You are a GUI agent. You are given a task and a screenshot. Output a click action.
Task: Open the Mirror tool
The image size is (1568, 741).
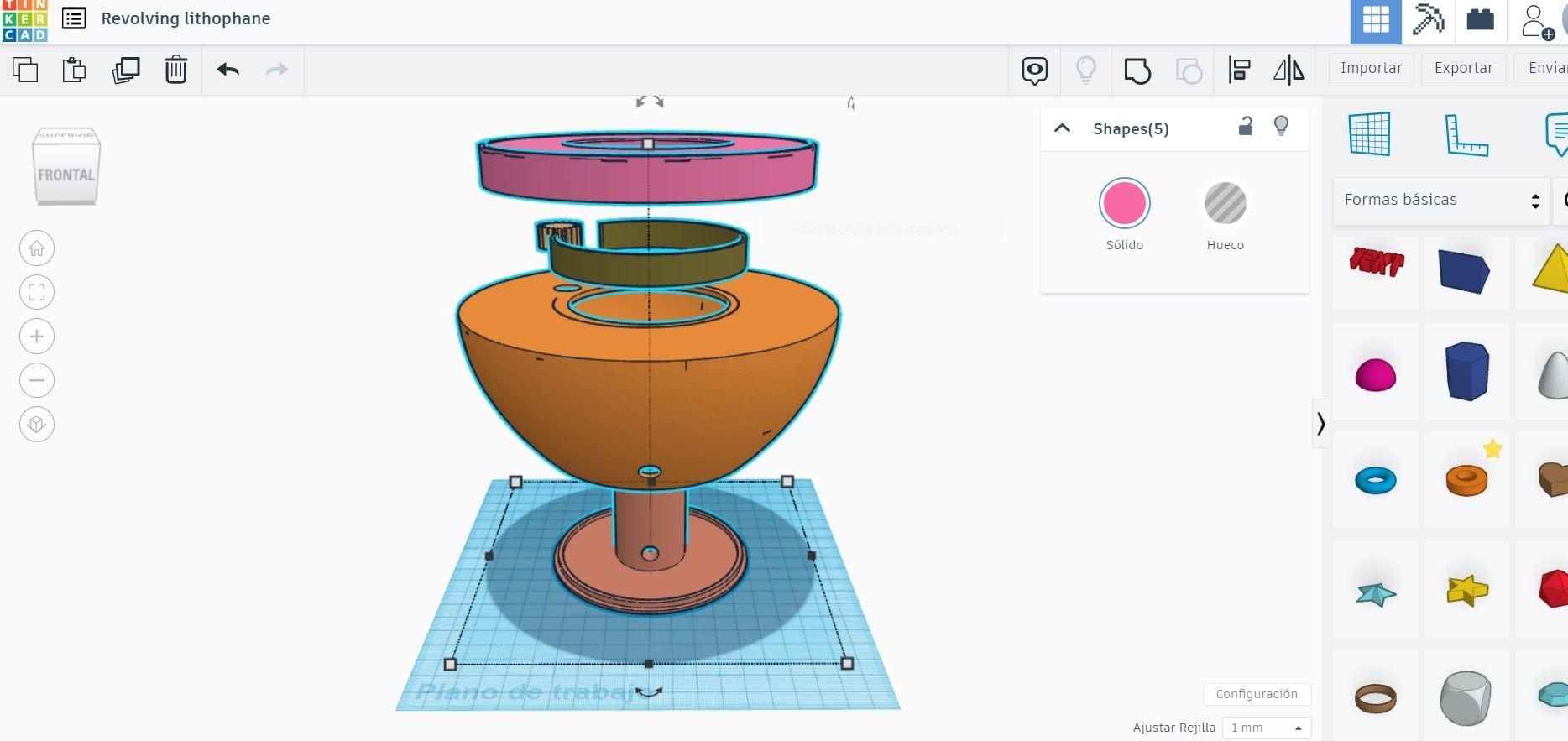pos(1288,70)
